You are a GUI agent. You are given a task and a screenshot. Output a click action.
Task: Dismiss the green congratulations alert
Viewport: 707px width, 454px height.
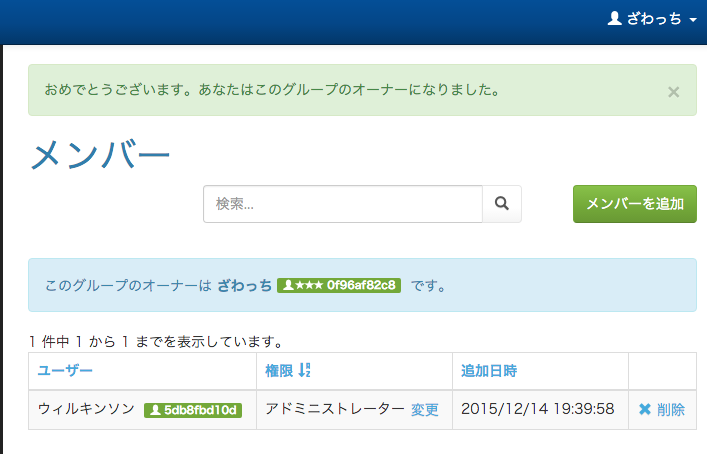pos(673,92)
